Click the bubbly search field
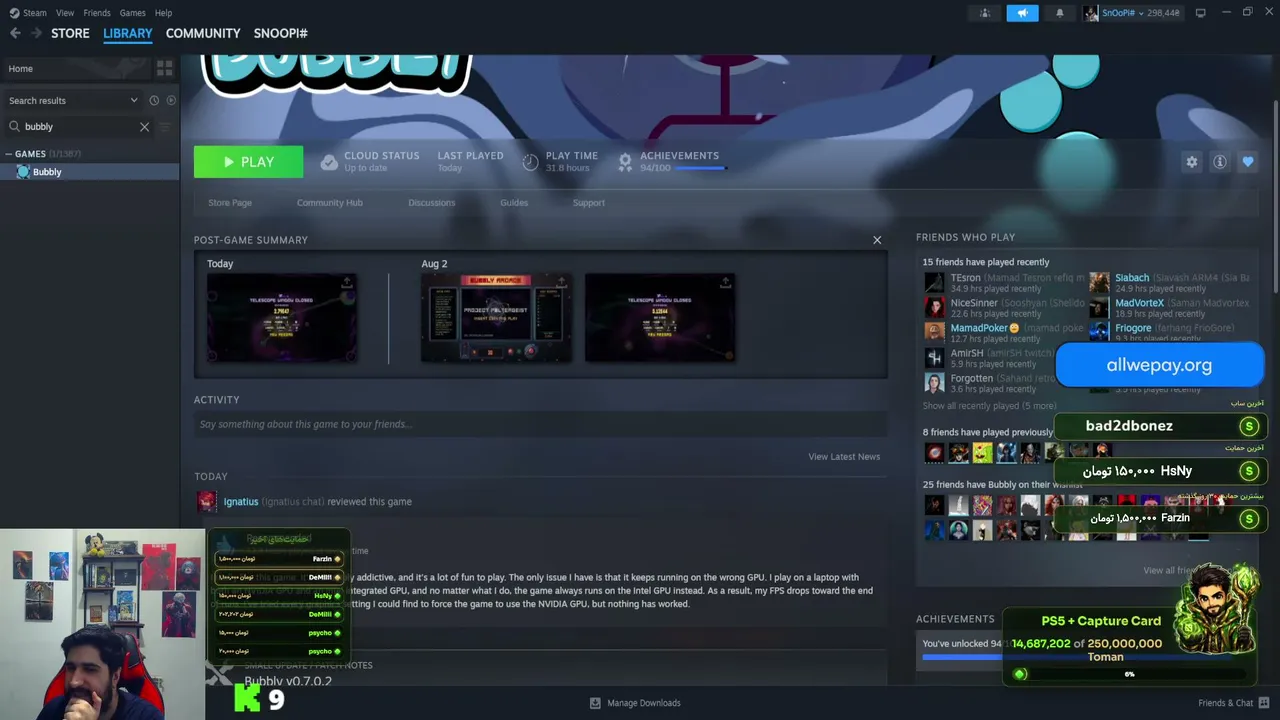 [x=80, y=127]
